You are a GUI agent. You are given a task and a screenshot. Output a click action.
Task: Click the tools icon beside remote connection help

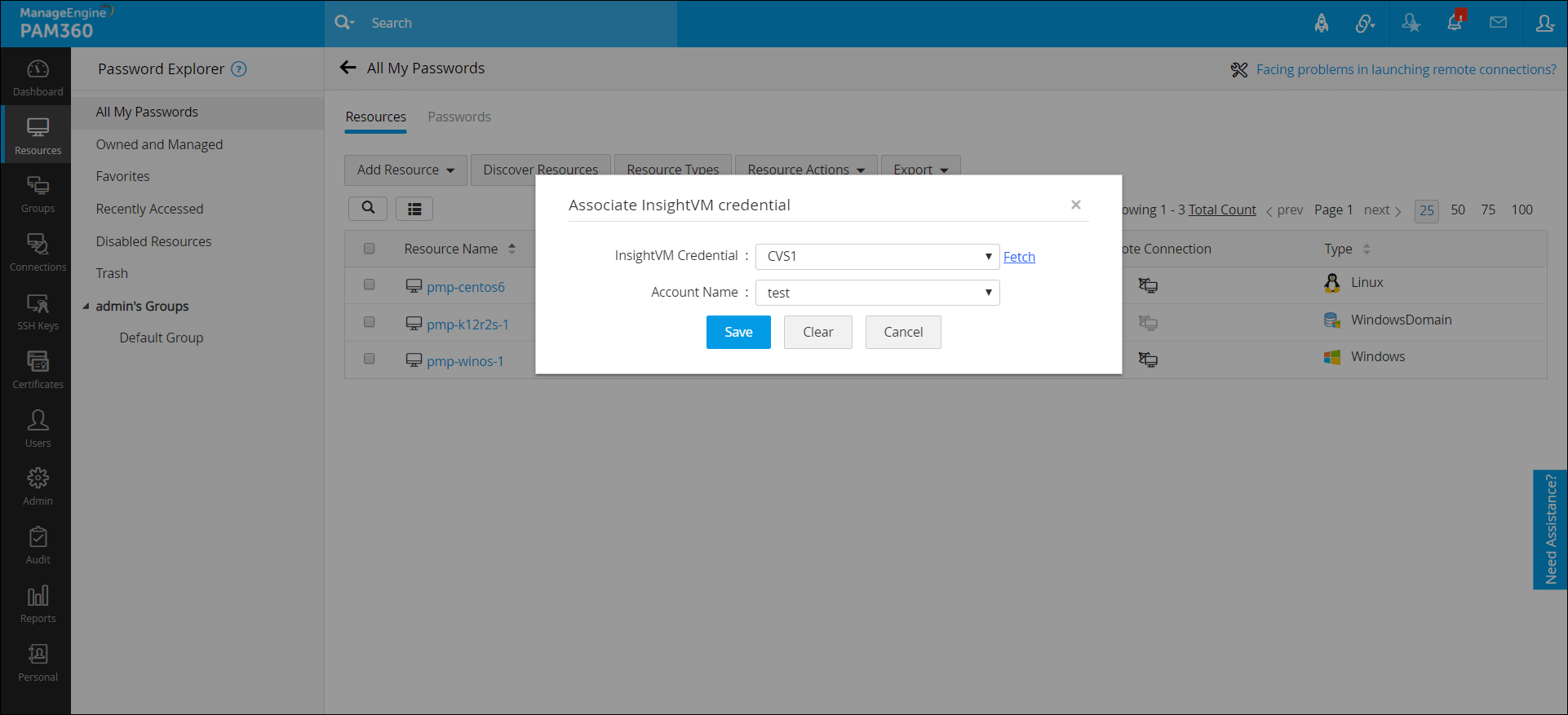(x=1239, y=70)
